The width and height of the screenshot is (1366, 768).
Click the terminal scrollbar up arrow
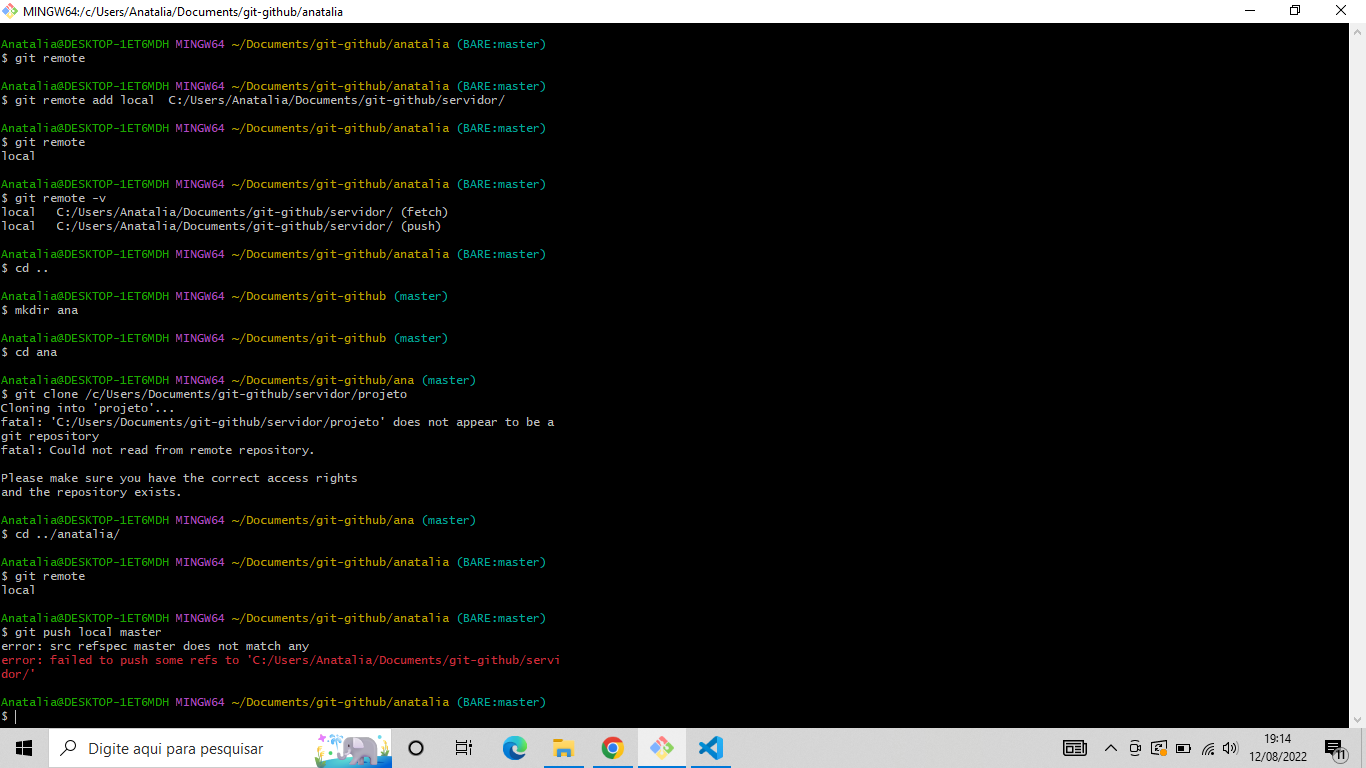(x=1357, y=32)
